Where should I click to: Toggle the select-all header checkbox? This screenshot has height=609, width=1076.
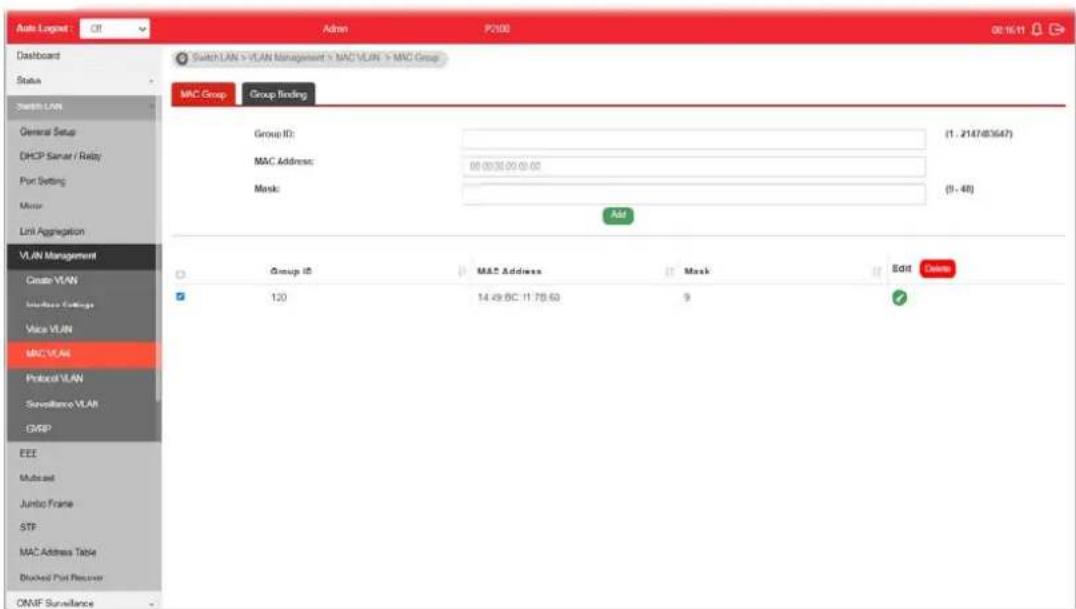(180, 274)
